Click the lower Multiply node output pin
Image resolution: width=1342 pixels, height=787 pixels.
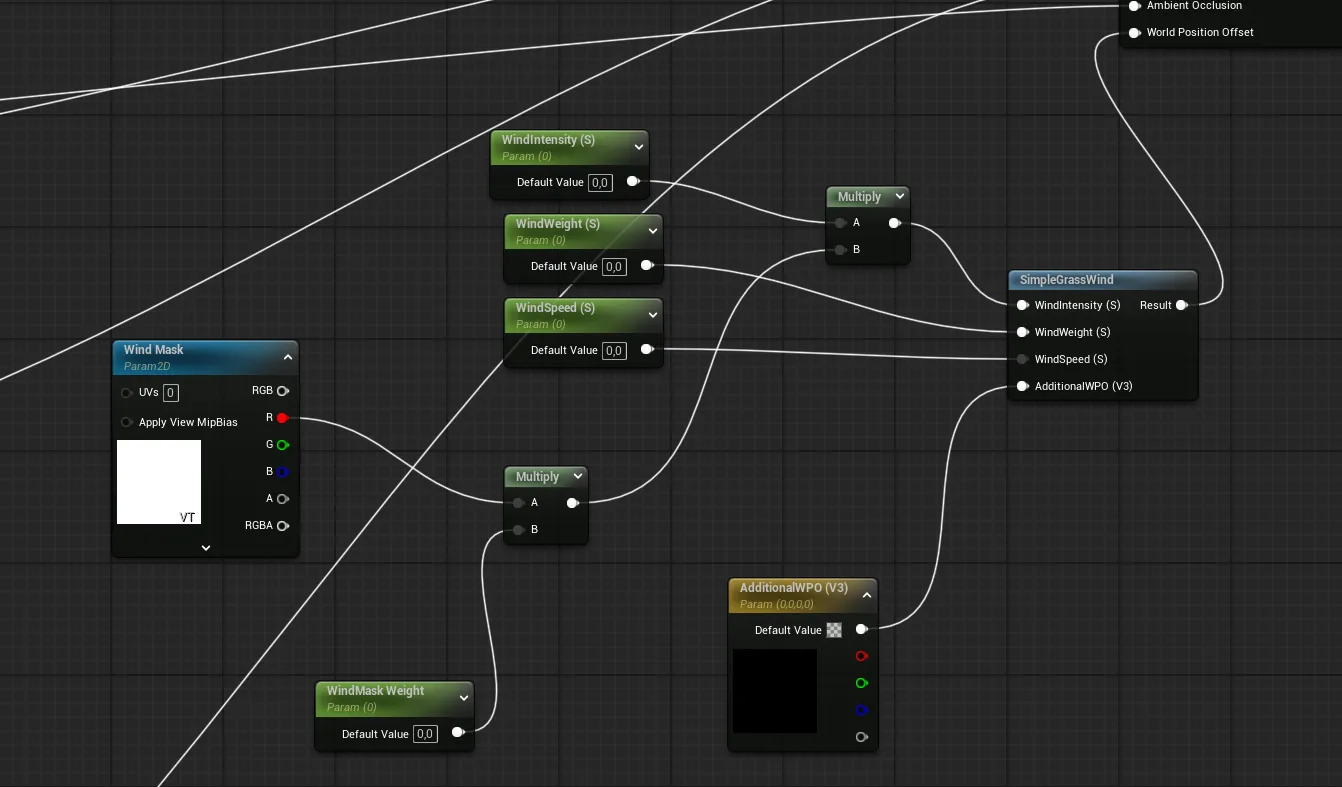point(573,503)
